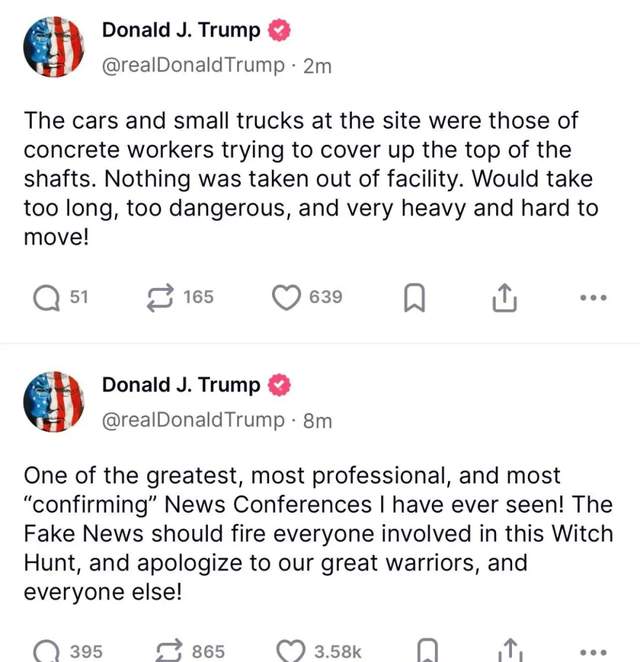
Task: Like the News Conferences post
Action: click(290, 651)
